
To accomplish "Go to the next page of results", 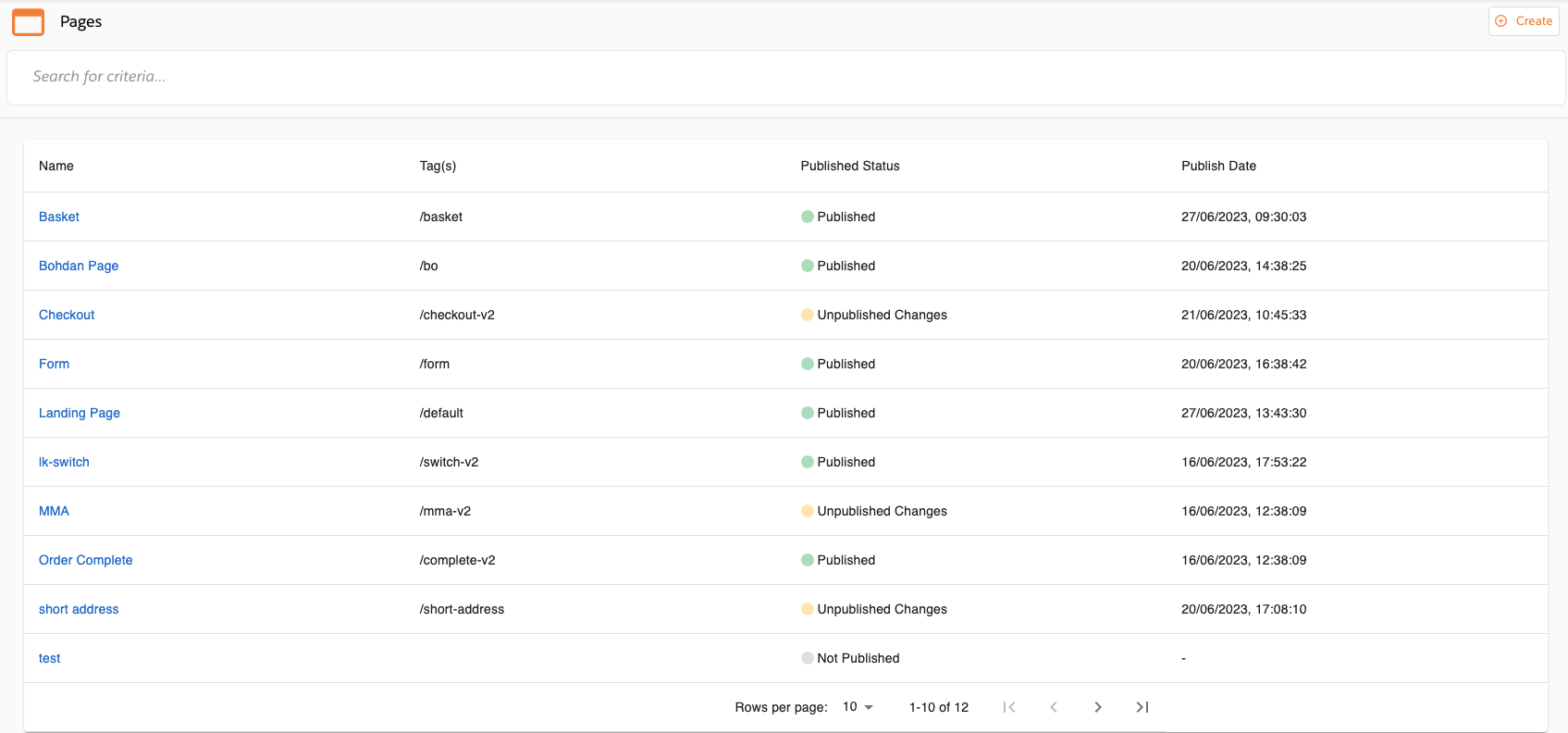I will (1097, 707).
